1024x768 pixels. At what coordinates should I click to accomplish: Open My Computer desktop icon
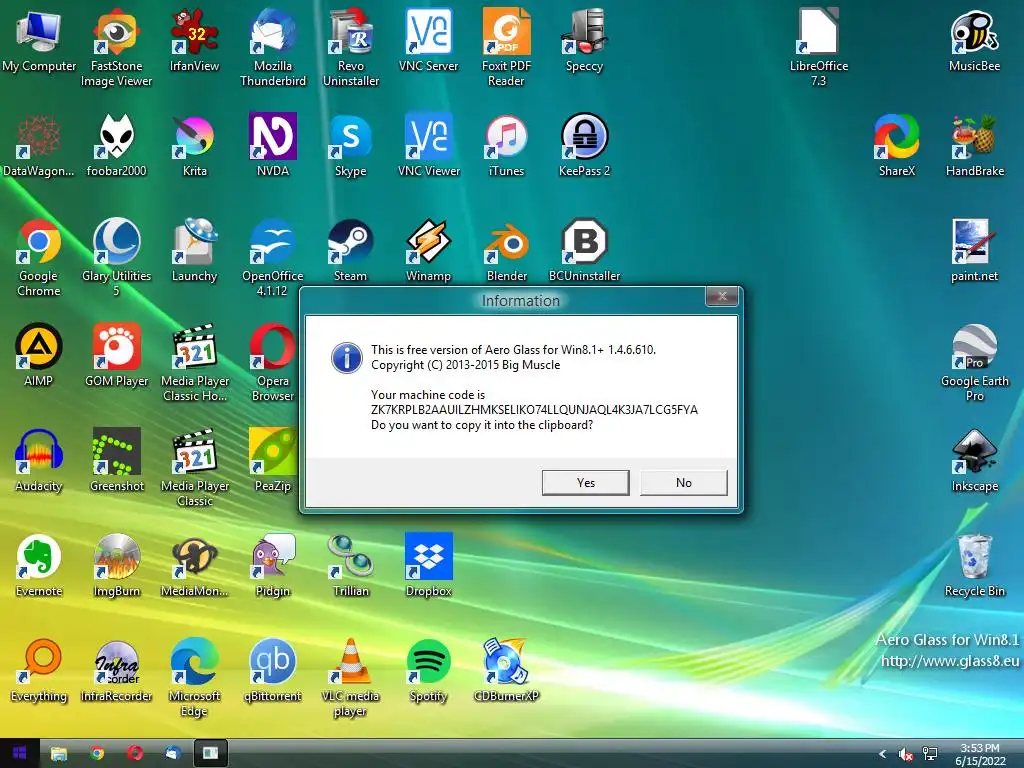[x=39, y=40]
